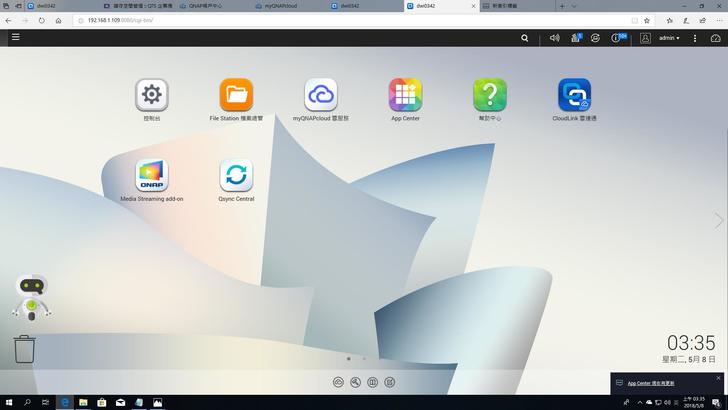728x410 pixels.
Task: Click the search magnifier in QTS top bar
Action: [x=525, y=38]
